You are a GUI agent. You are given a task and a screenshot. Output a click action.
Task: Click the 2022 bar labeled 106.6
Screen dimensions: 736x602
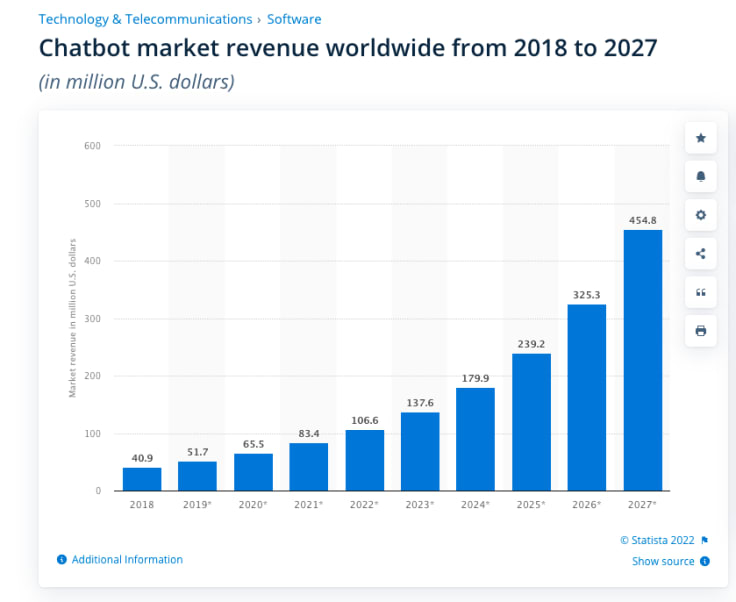[x=365, y=460]
